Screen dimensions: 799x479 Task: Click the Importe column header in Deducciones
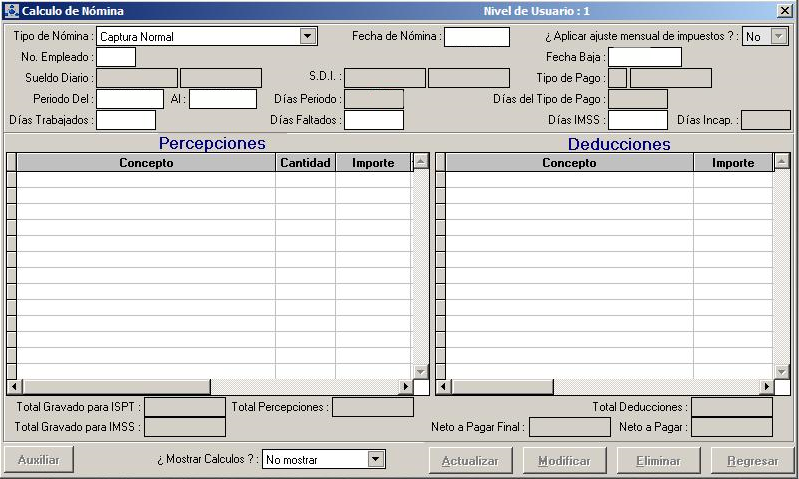pos(732,162)
